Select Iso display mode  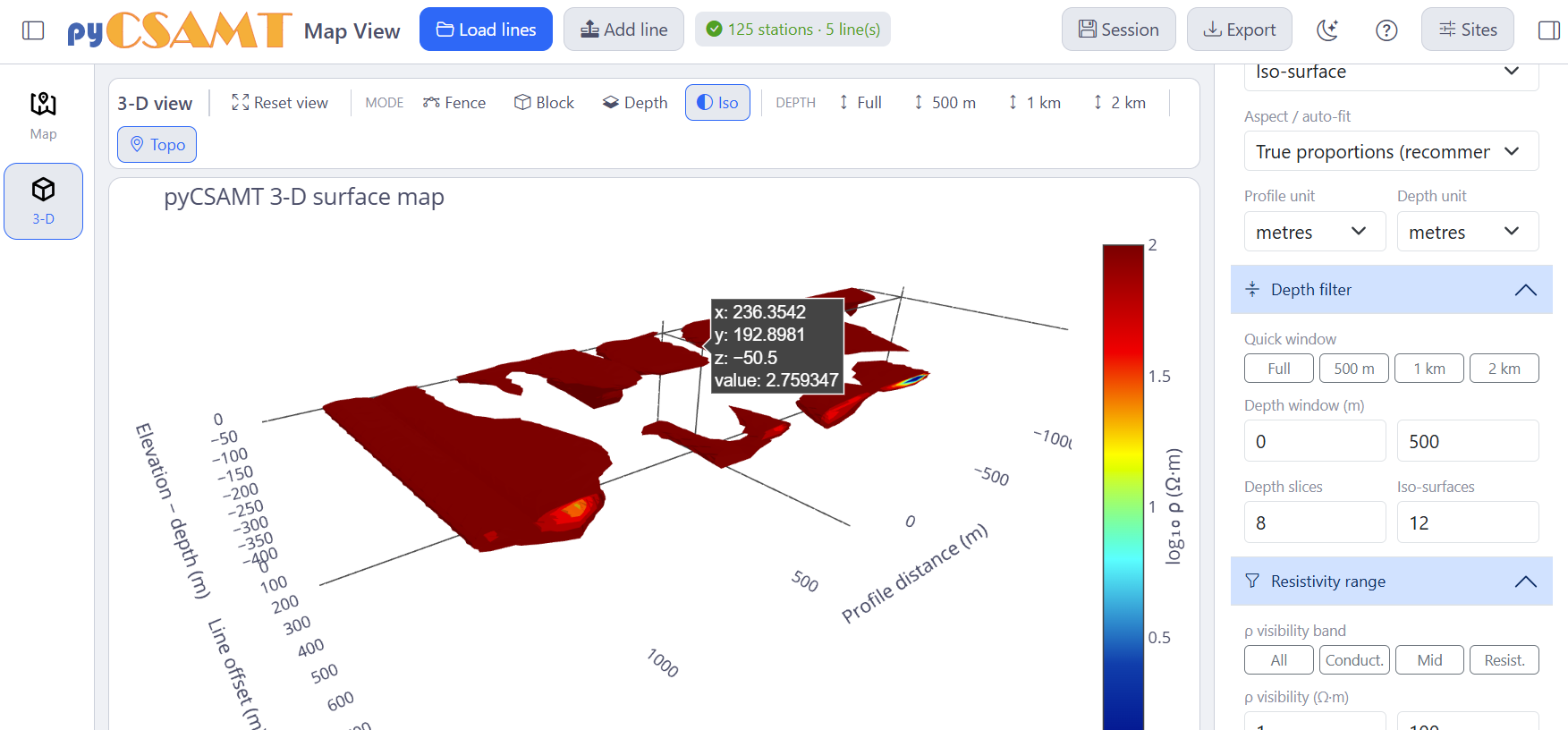(717, 103)
